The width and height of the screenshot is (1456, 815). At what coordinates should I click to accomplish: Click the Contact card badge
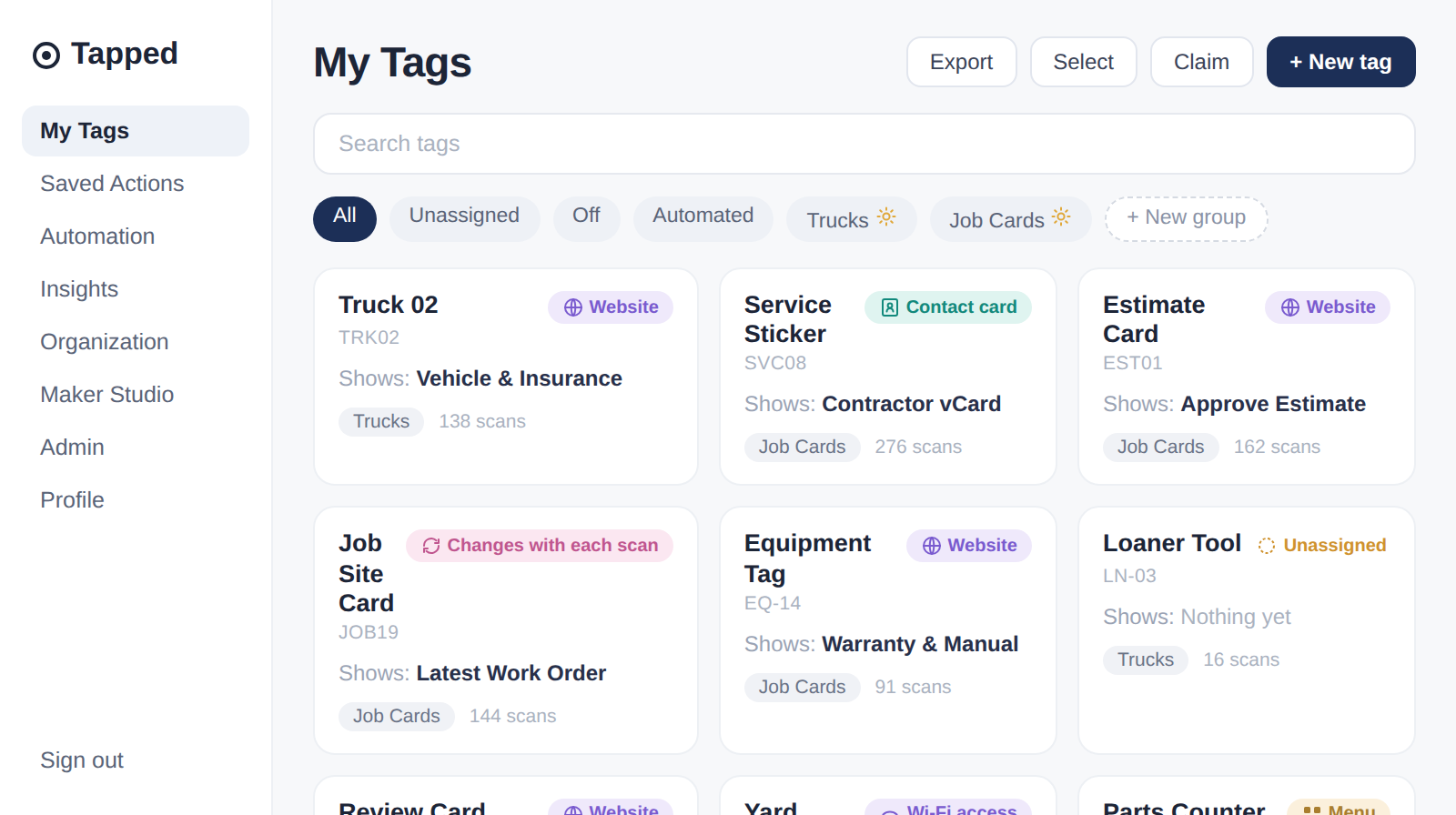click(x=948, y=307)
